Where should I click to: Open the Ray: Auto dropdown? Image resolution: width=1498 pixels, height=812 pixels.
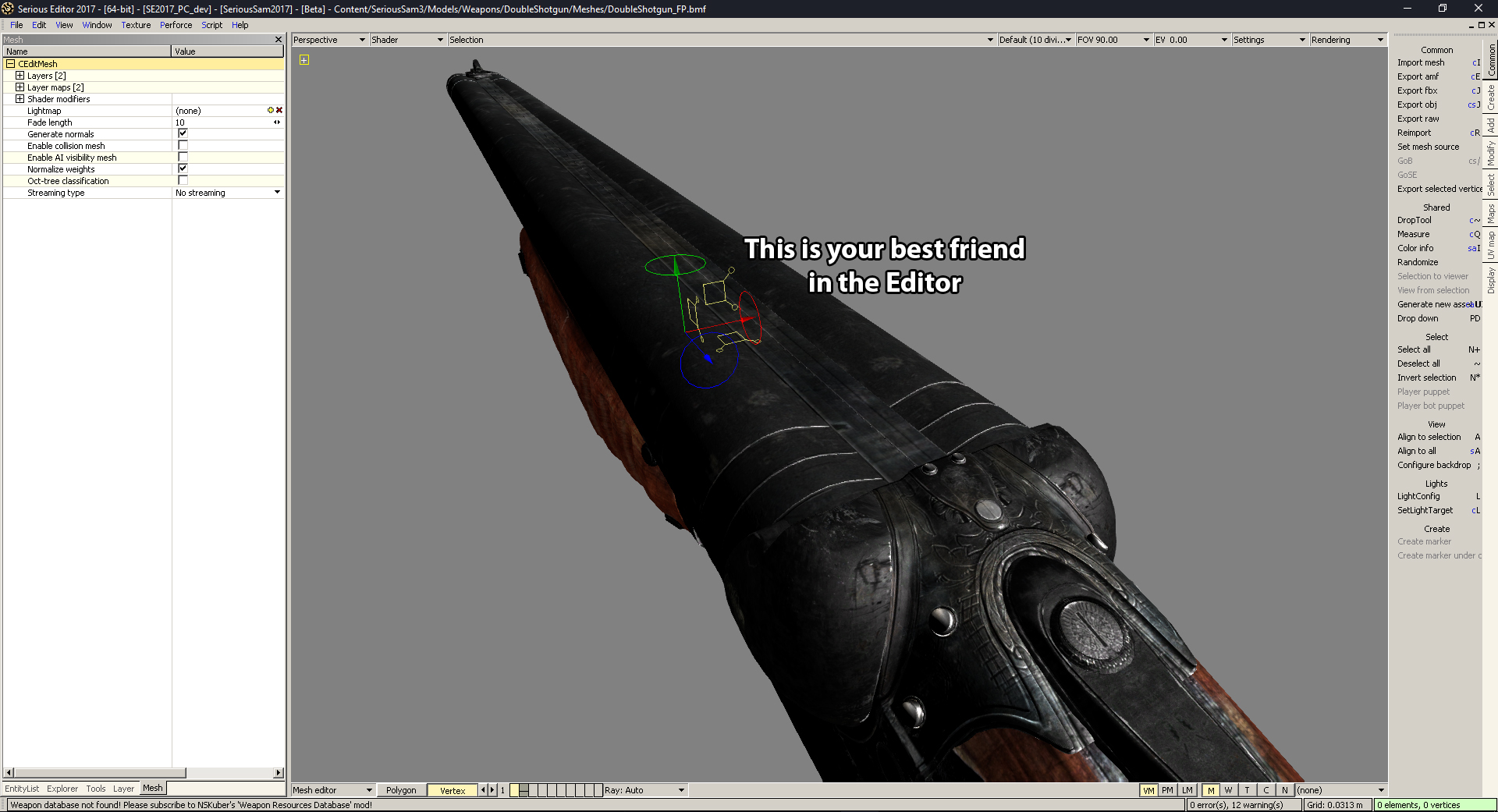(645, 790)
